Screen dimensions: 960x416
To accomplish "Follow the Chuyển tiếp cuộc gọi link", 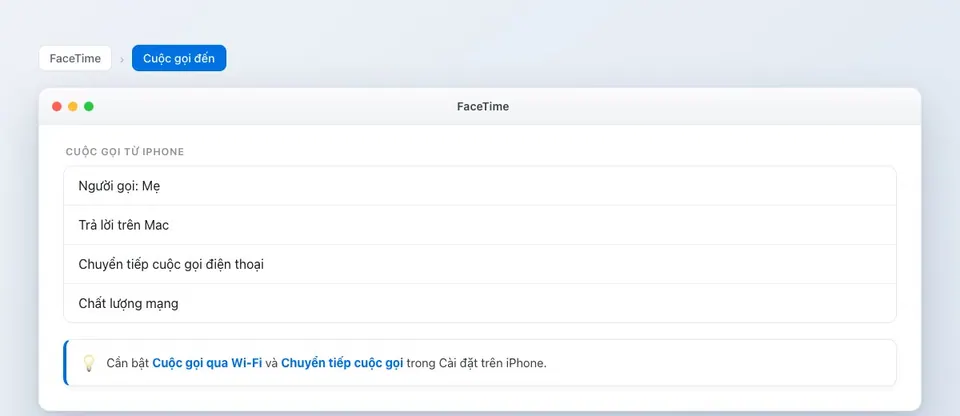I will tap(342, 363).
